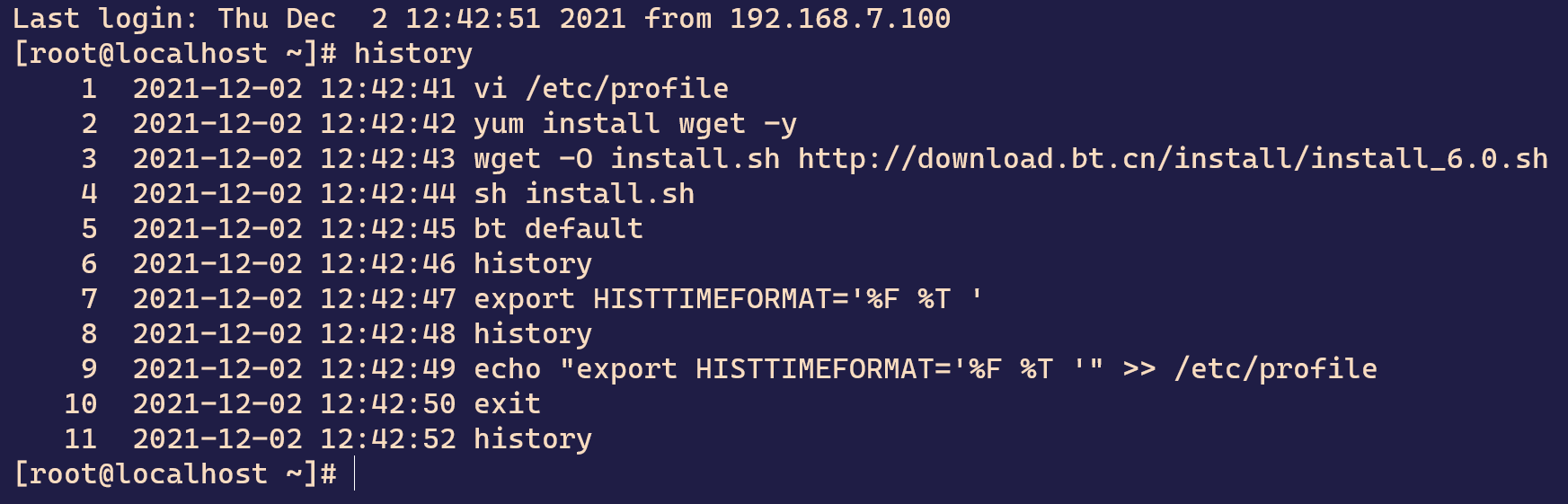Click the '/etc/profile' path at end of line 9
The width and height of the screenshot is (1568, 504).
[x=1276, y=369]
